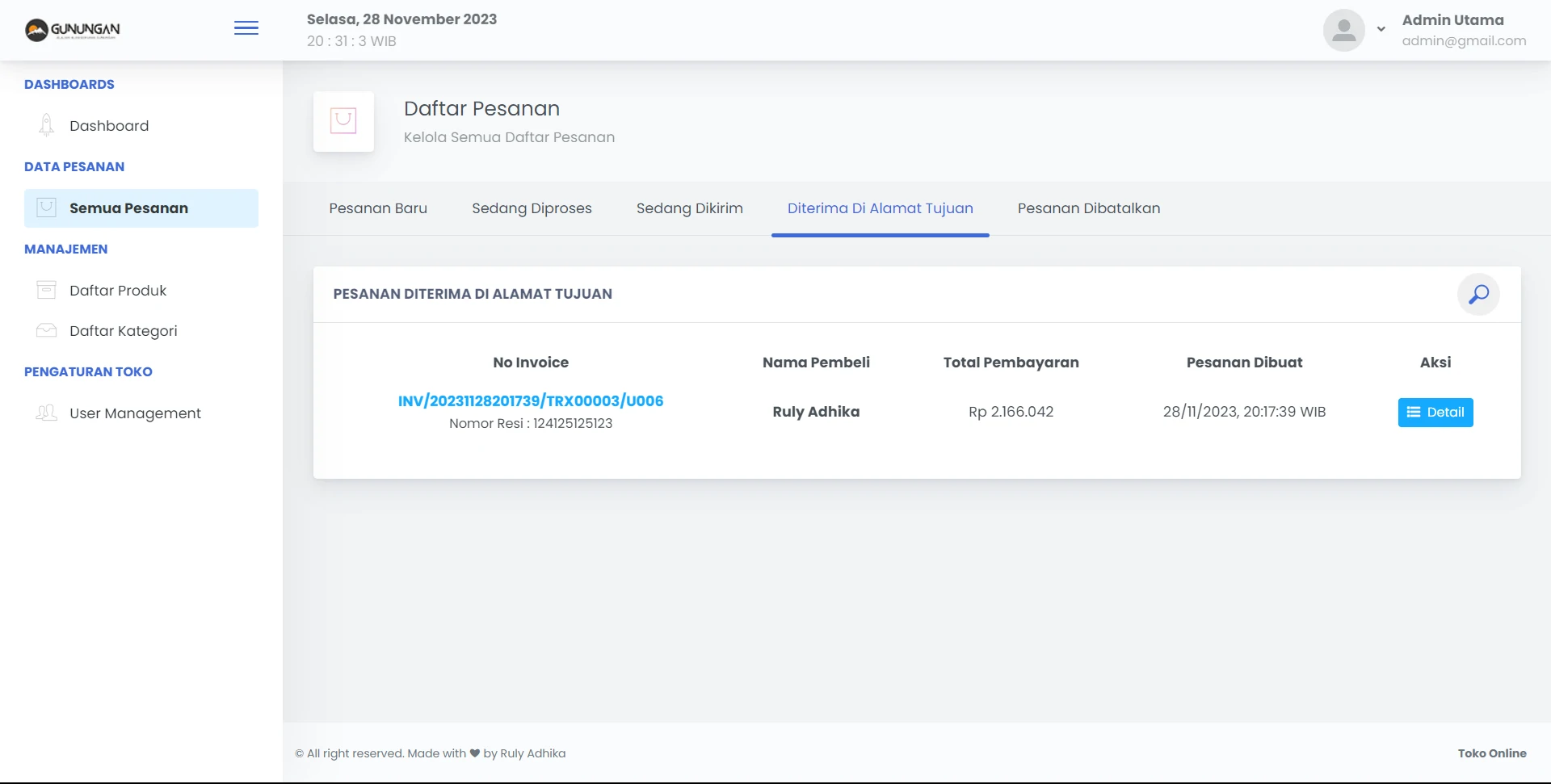The image size is (1551, 784).
Task: Select the Diterima Di Alamat Tujuan tab
Action: coord(880,208)
